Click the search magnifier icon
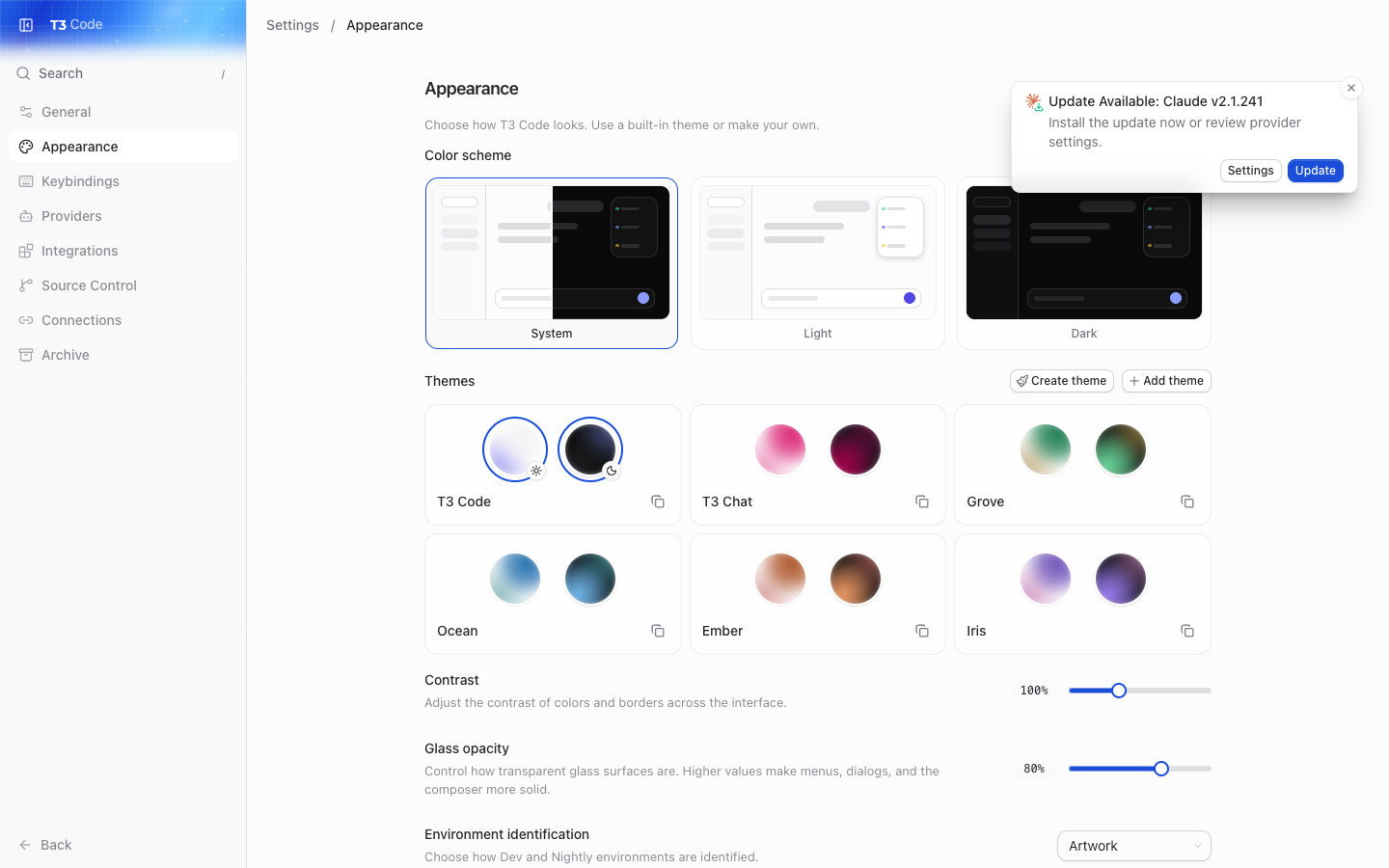Viewport: 1389px width, 868px height. coord(23,73)
